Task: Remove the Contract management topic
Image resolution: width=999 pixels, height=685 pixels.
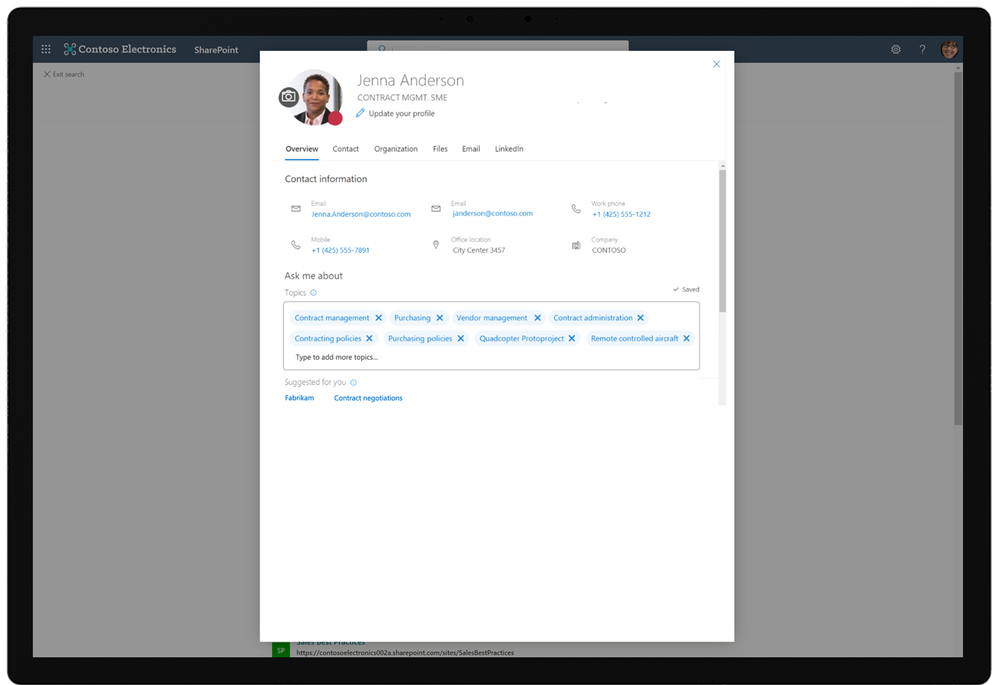Action: click(378, 318)
